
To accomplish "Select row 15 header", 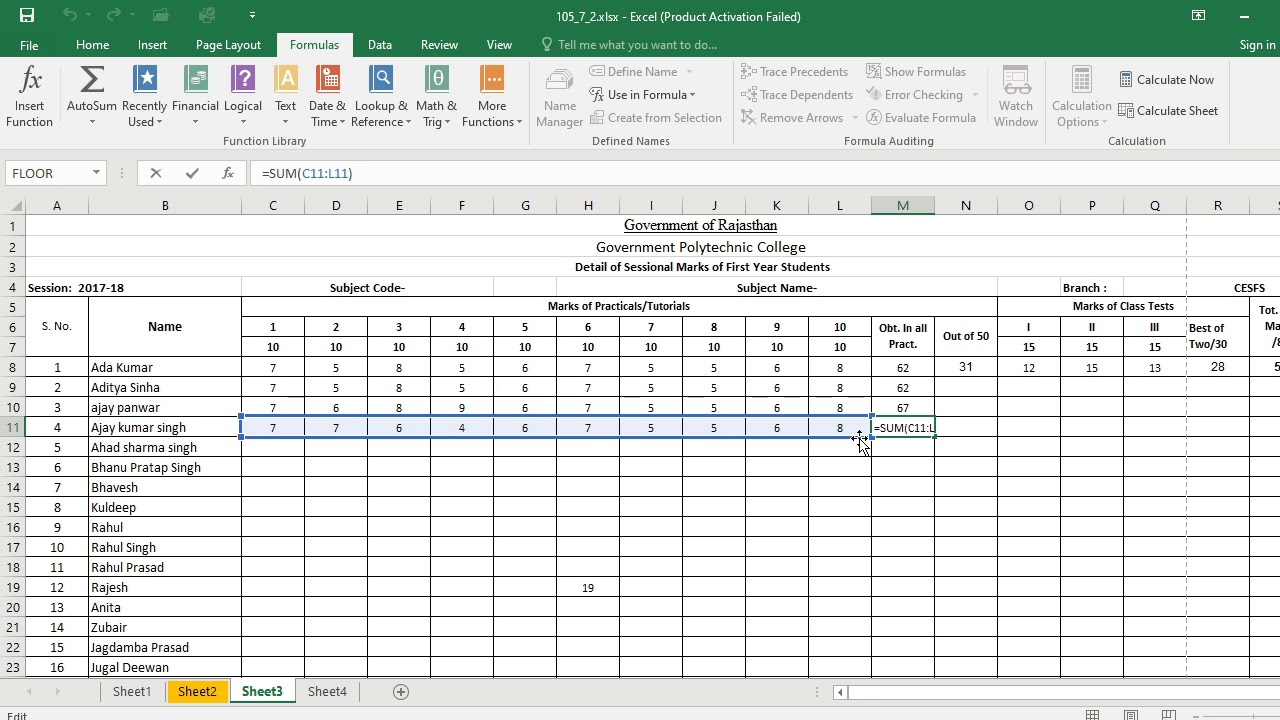I will 13,507.
